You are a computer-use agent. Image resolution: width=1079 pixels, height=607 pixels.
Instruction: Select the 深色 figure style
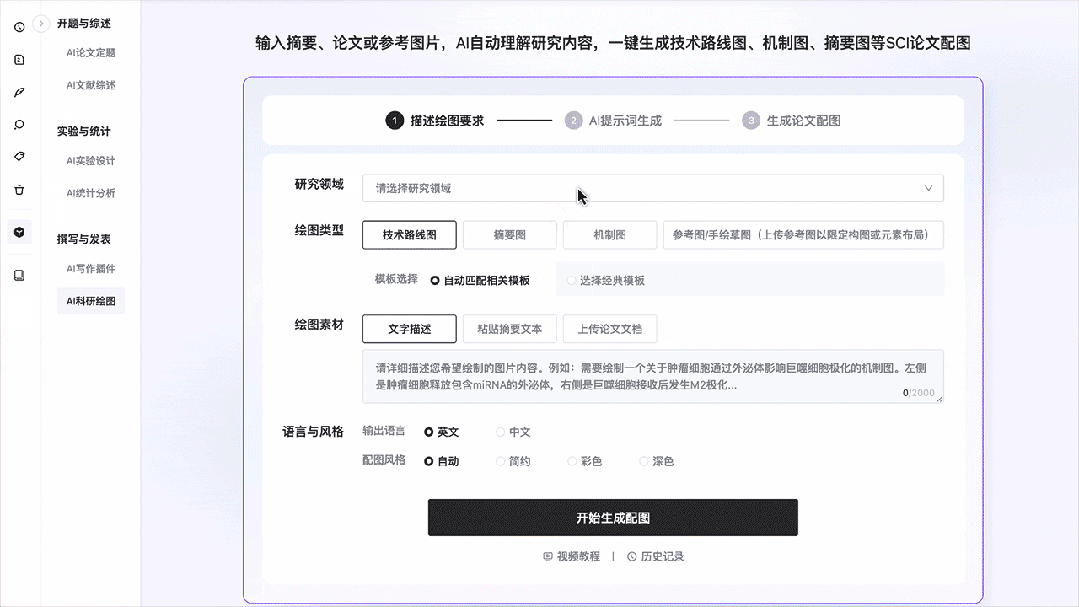point(656,461)
